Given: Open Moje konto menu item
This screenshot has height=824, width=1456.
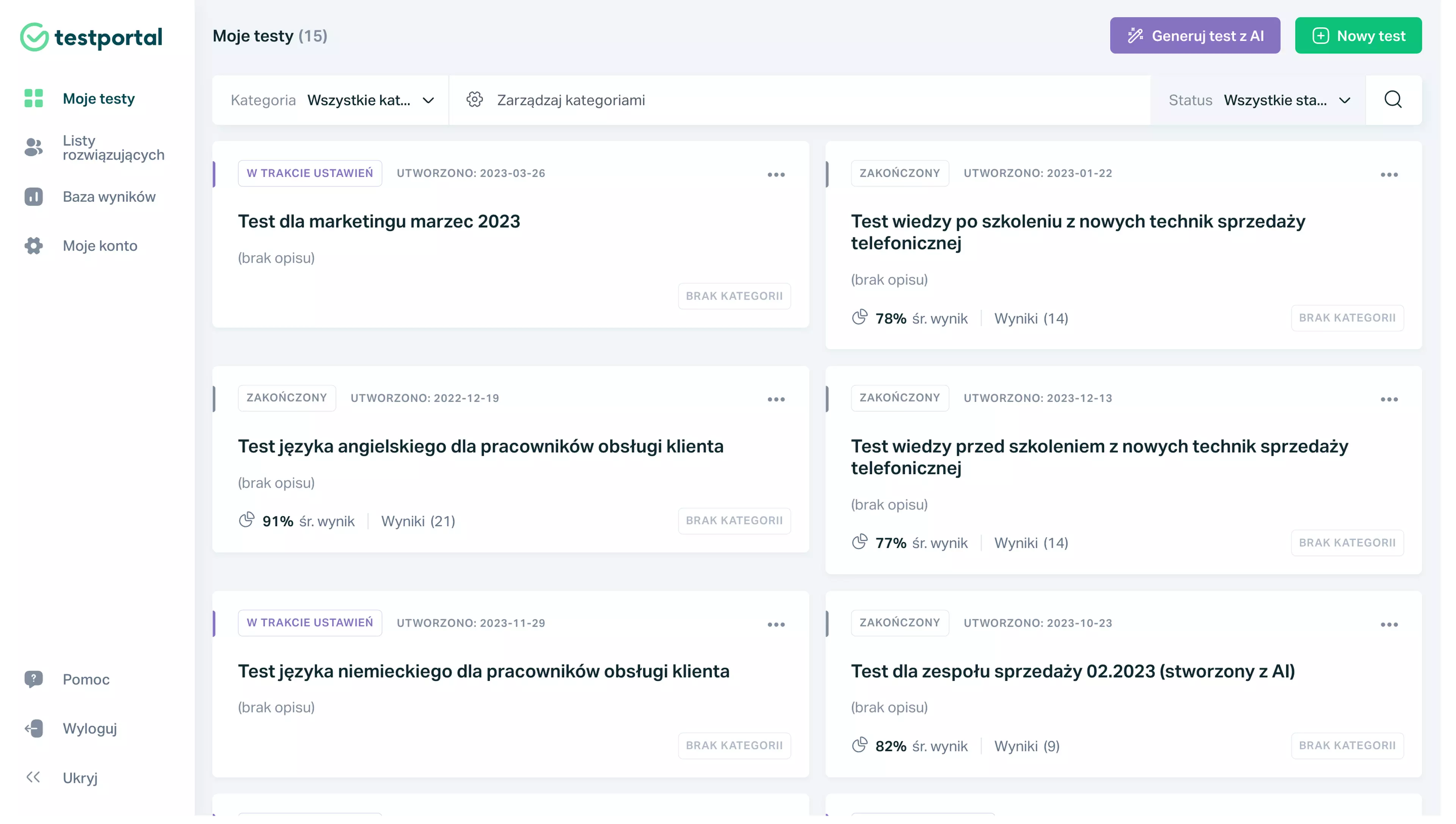Looking at the screenshot, I should [x=100, y=246].
